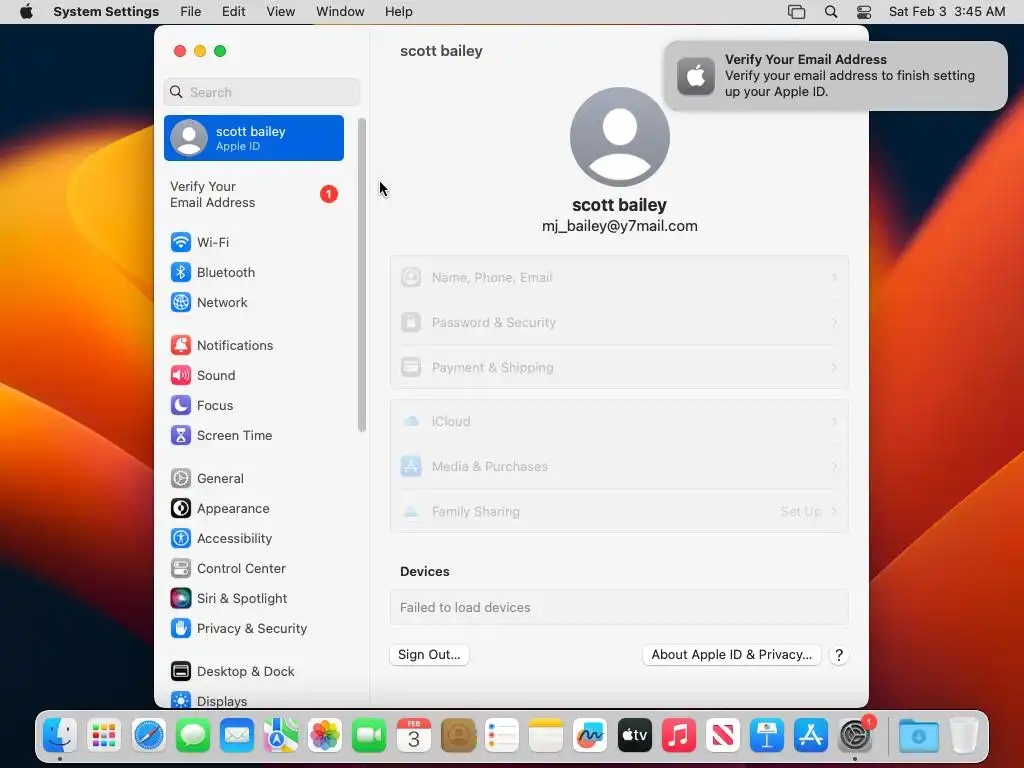Click the help question mark button

839,655
